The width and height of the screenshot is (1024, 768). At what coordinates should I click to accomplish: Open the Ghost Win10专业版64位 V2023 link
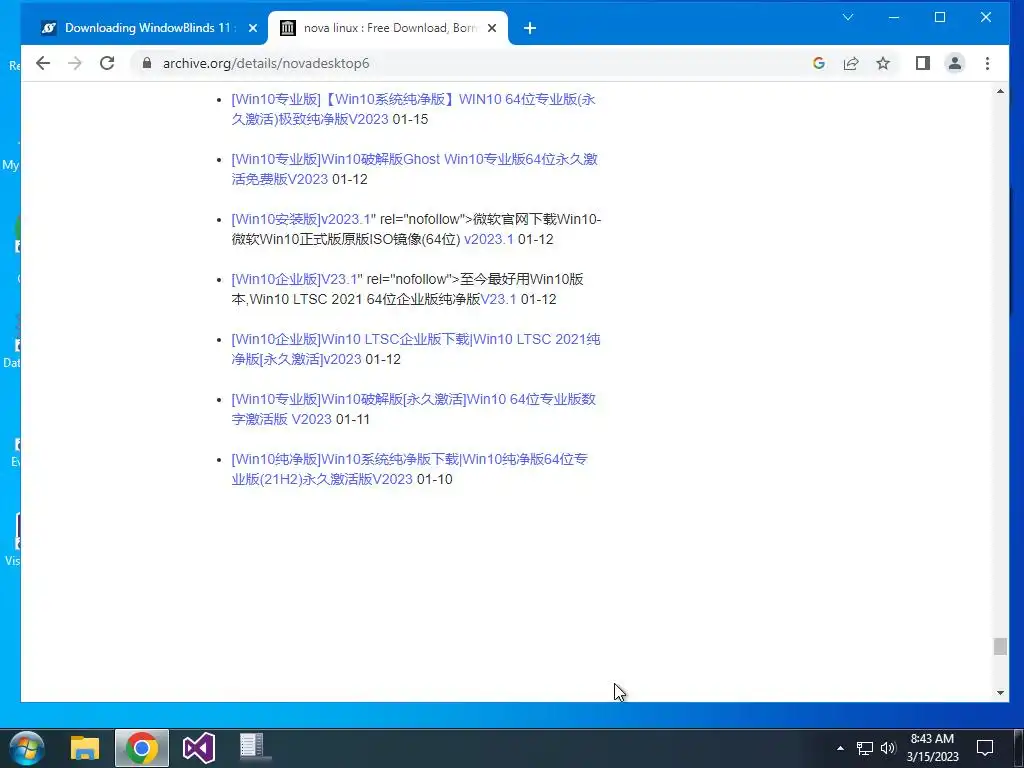click(414, 169)
